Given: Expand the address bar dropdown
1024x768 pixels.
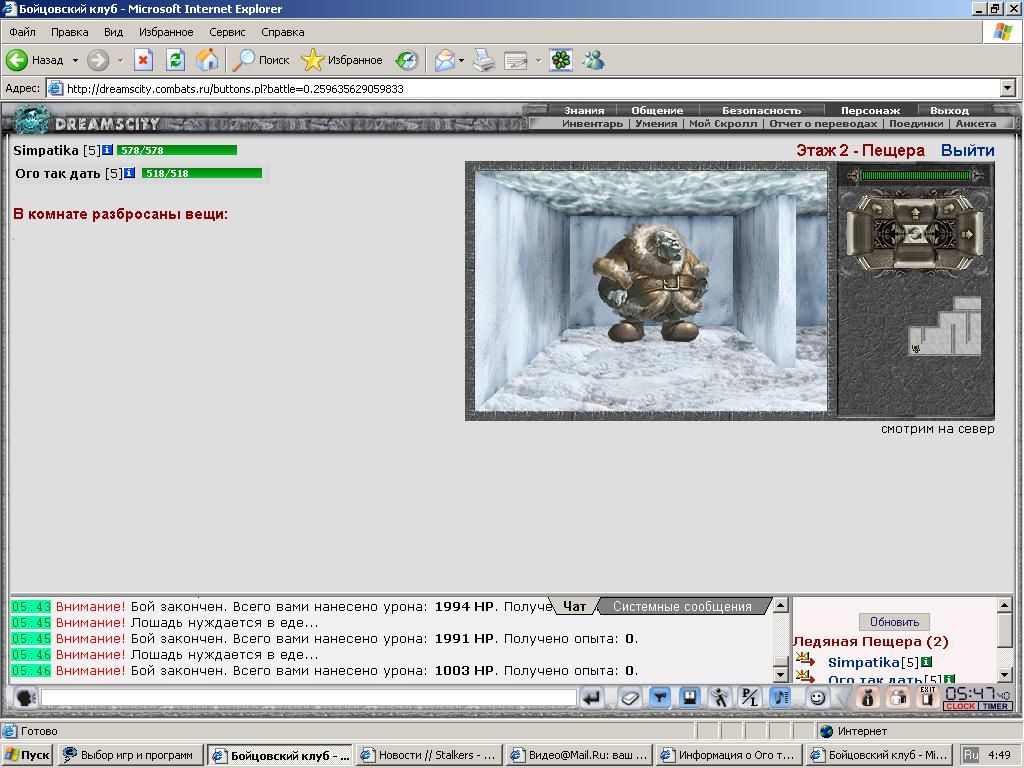Looking at the screenshot, I should click(1008, 88).
